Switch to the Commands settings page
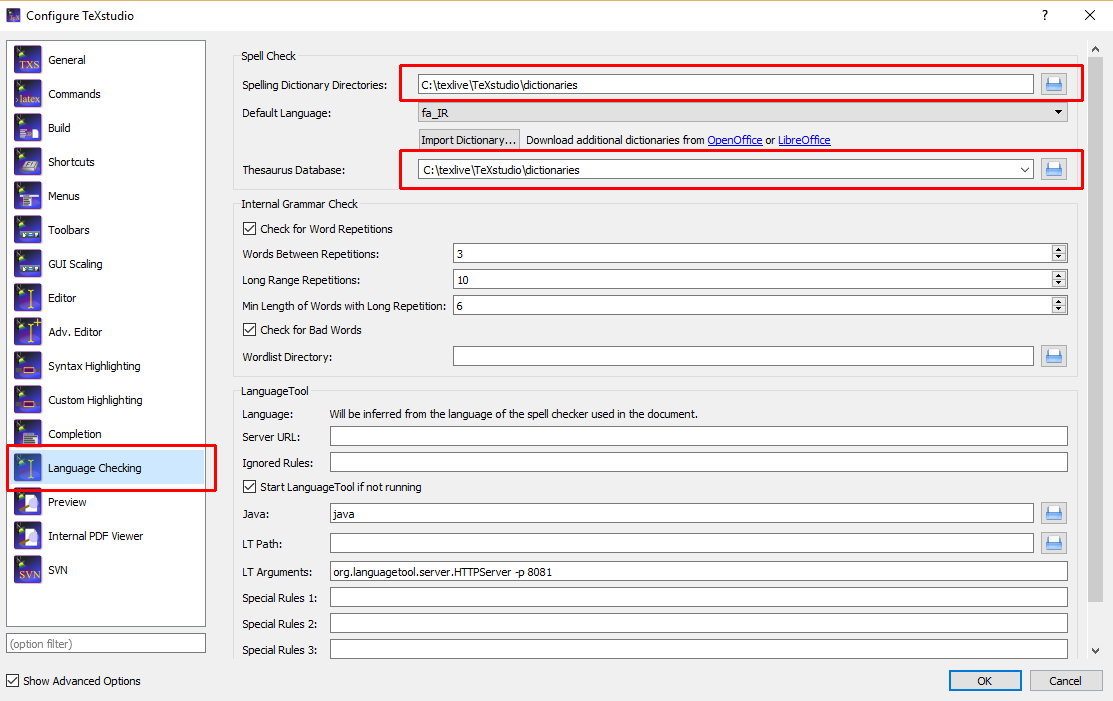This screenshot has width=1113, height=701. [75, 94]
